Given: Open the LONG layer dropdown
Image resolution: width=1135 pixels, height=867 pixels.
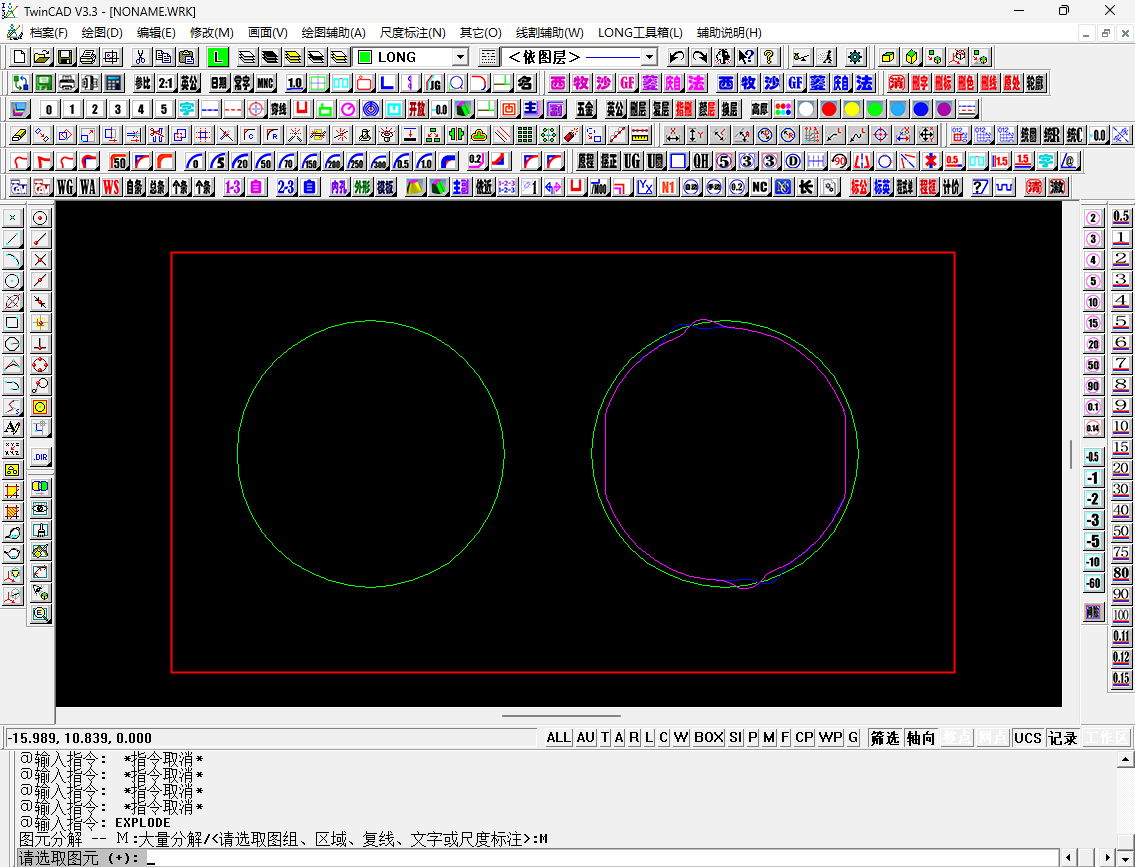Looking at the screenshot, I should [x=460, y=57].
